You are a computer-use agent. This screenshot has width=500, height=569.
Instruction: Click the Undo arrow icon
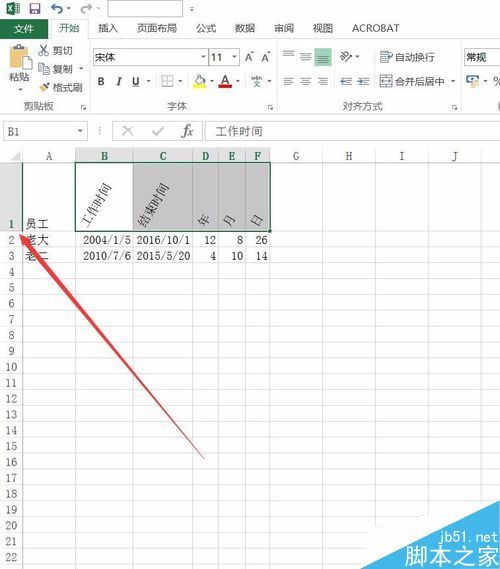[57, 8]
